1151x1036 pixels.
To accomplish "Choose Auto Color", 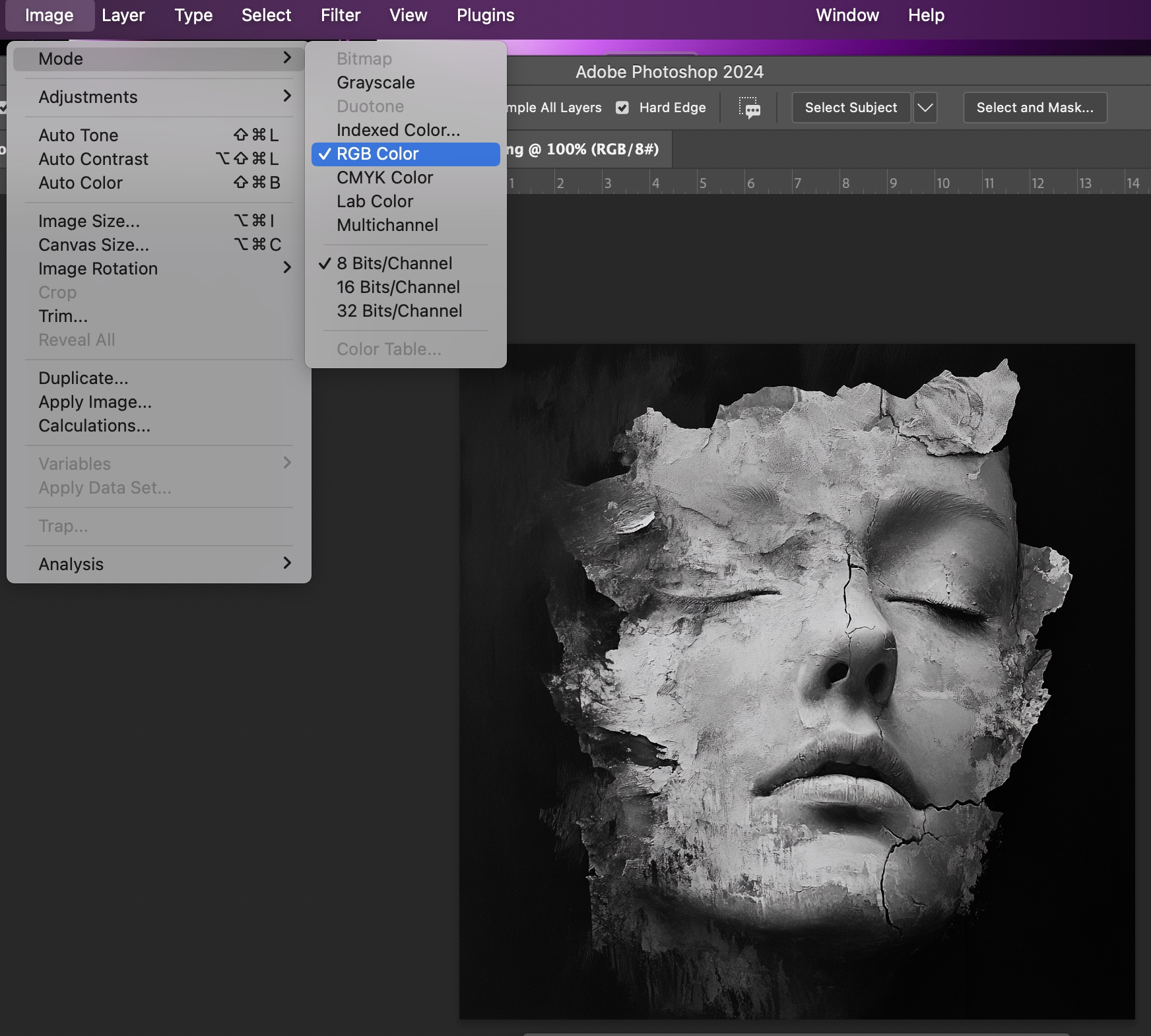I will click(x=158, y=183).
